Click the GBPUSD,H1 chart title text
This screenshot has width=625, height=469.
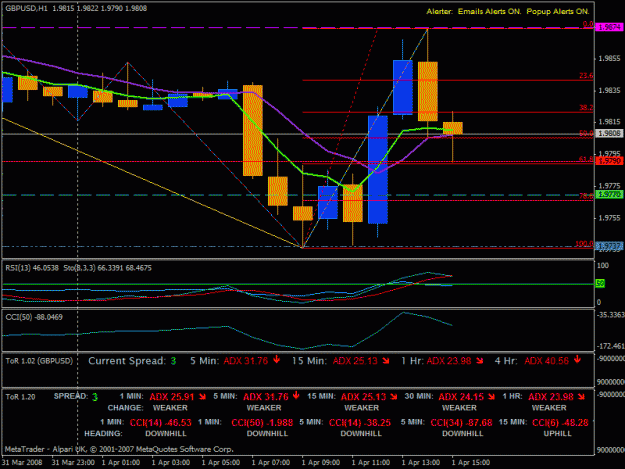click(x=26, y=8)
